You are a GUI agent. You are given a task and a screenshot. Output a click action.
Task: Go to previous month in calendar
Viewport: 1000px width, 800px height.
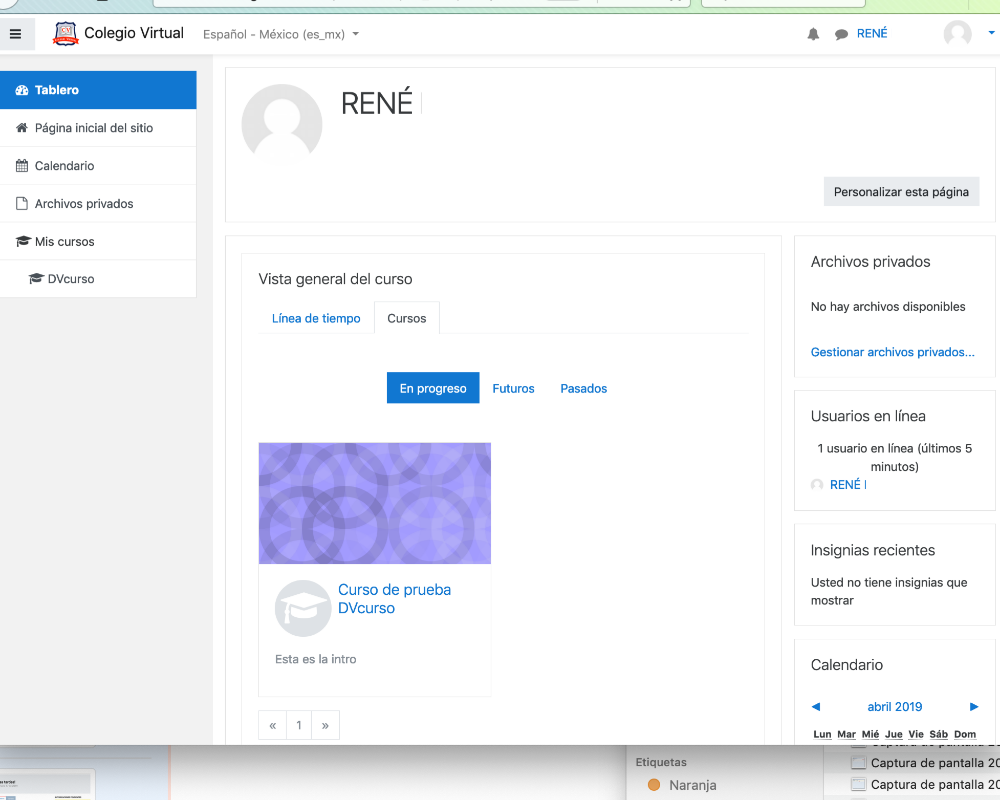click(x=815, y=707)
